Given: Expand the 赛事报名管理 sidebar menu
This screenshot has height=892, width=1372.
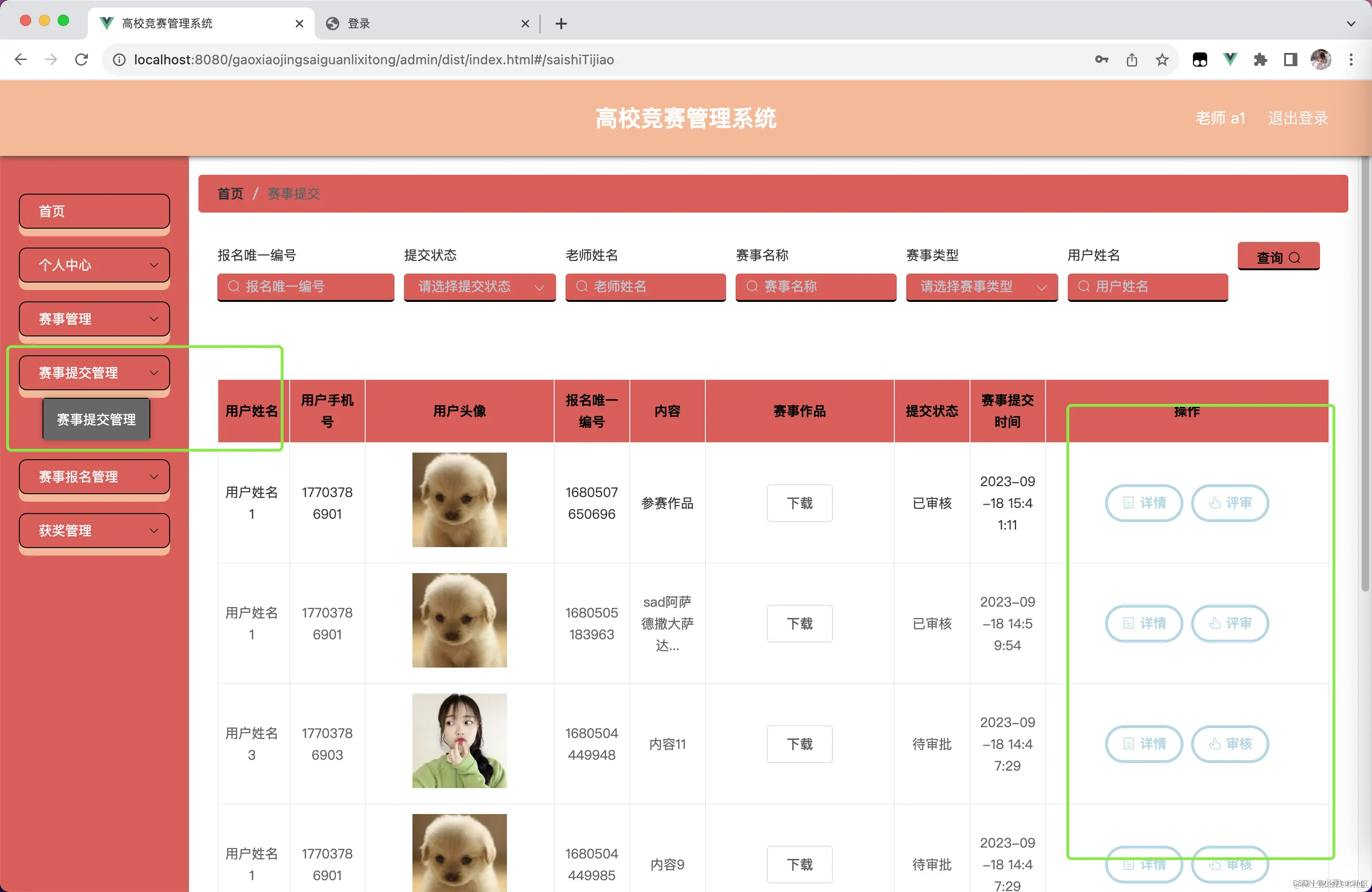Looking at the screenshot, I should (94, 477).
